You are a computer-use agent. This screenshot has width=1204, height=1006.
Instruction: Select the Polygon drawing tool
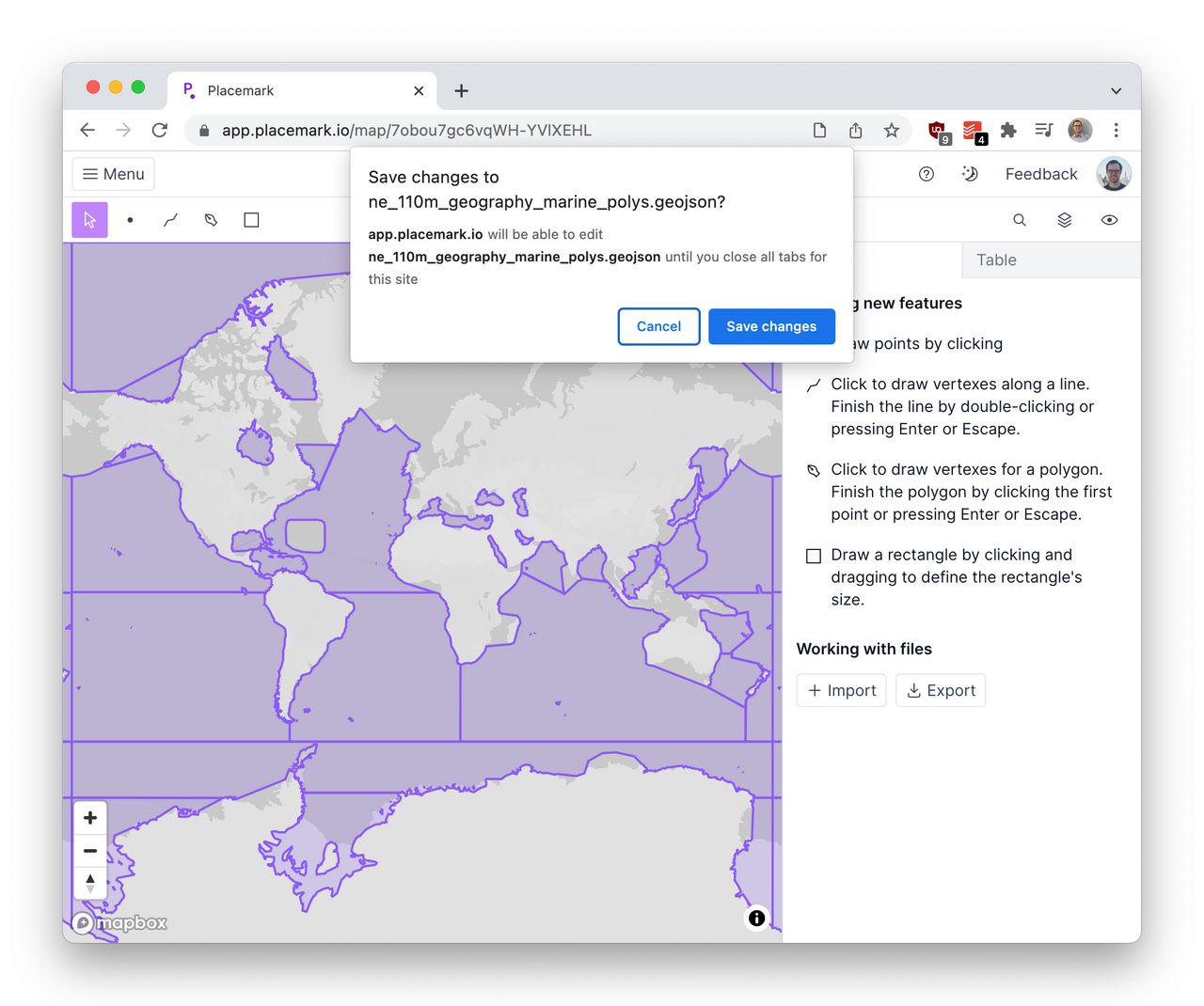pos(211,219)
